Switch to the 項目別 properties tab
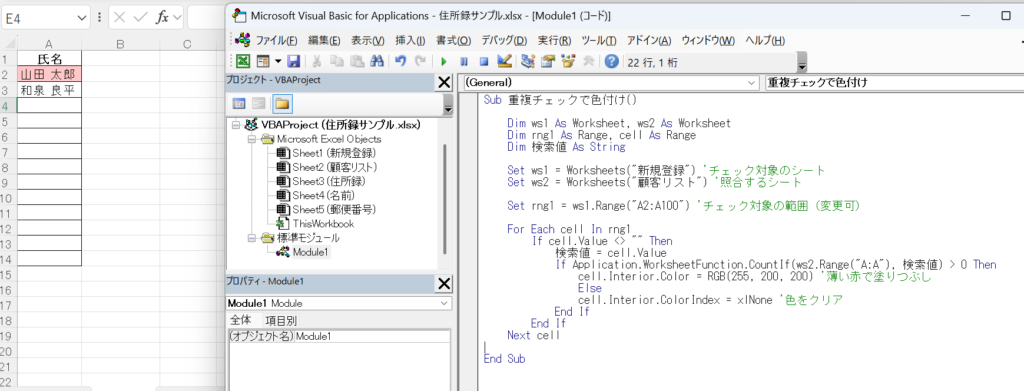1024x391 pixels. (280, 321)
